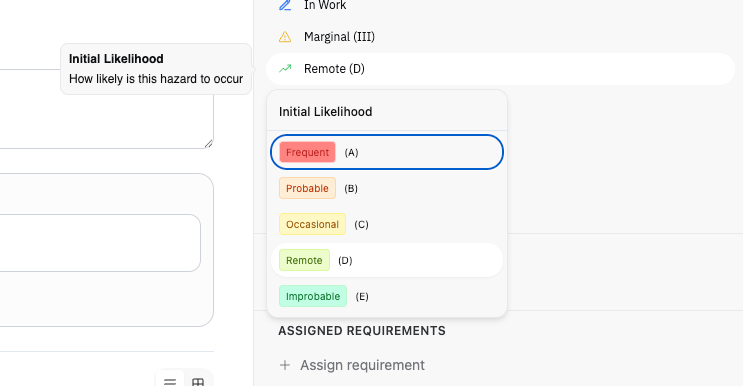743x386 pixels.
Task: Choose Improbable (E) likelihood option
Action: (x=387, y=296)
